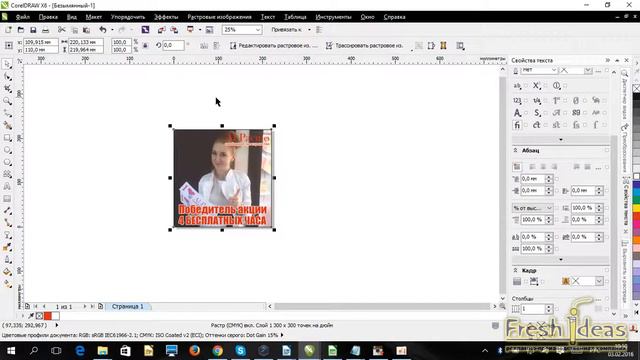
Task: Create a new document from toolbar
Action: click(x=8, y=30)
